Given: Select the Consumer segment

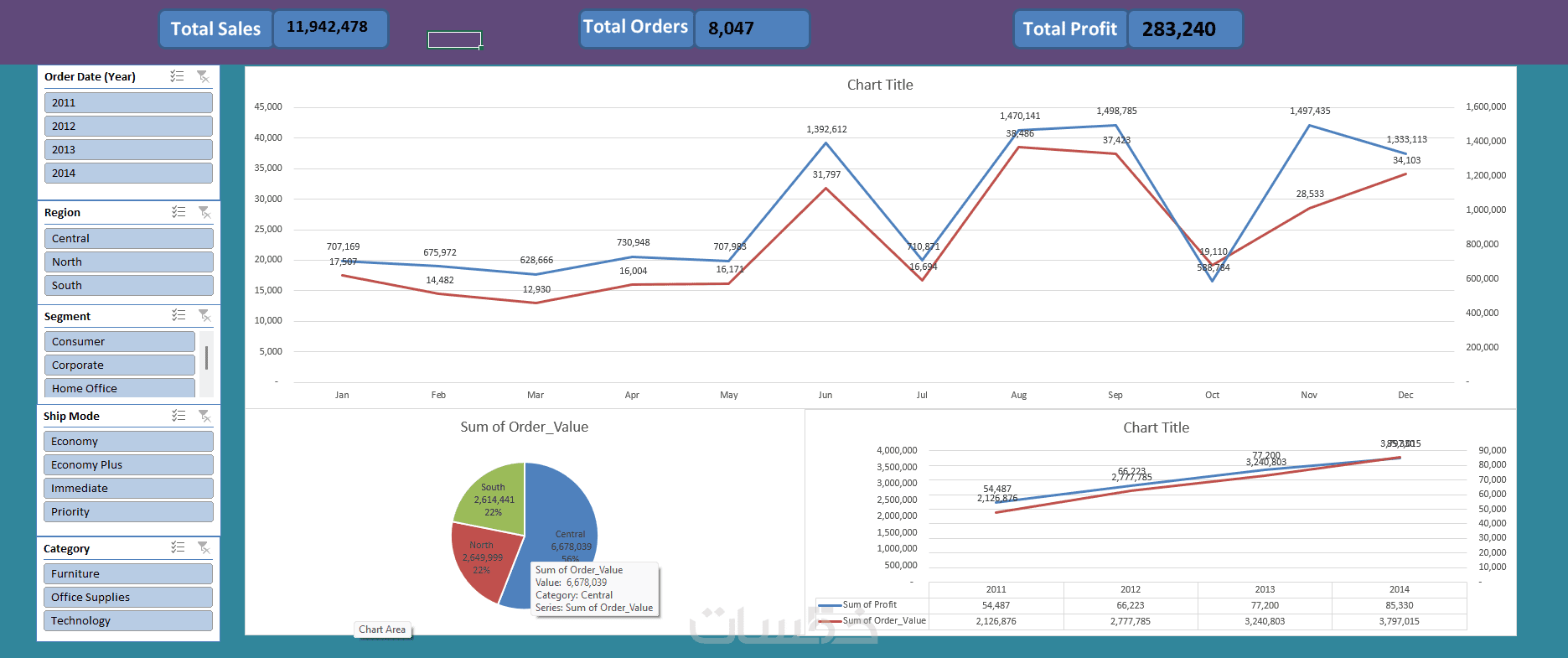Looking at the screenshot, I should pyautogui.click(x=120, y=341).
